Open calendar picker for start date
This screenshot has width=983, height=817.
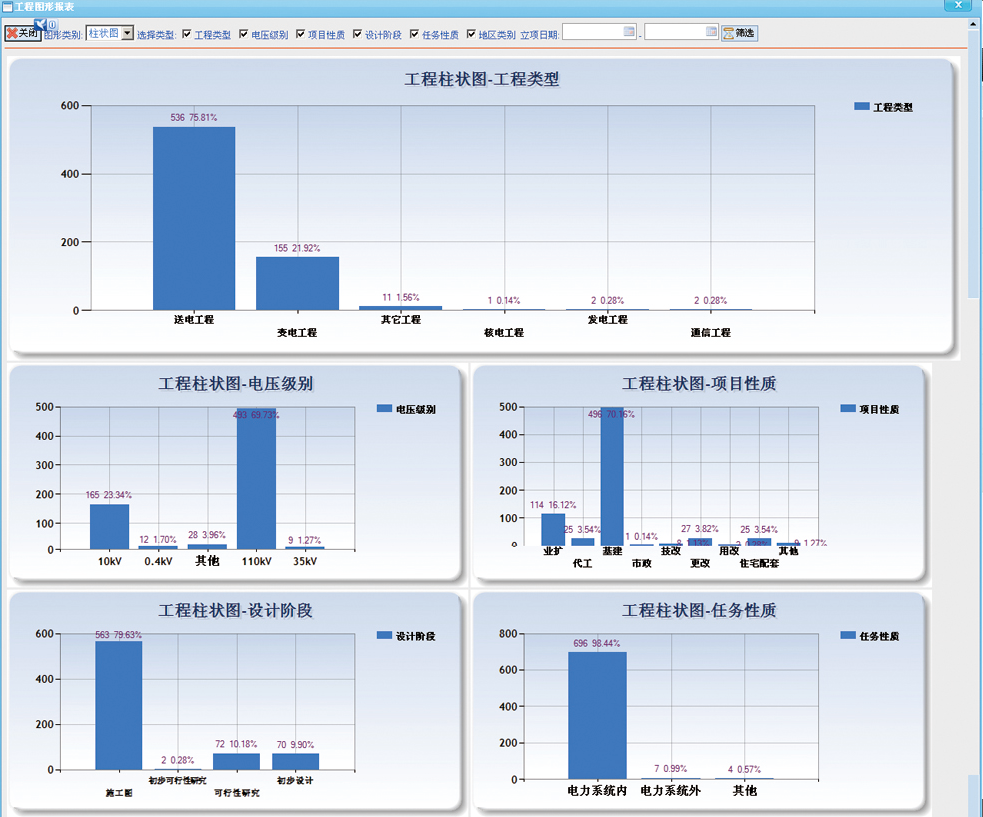pos(630,32)
